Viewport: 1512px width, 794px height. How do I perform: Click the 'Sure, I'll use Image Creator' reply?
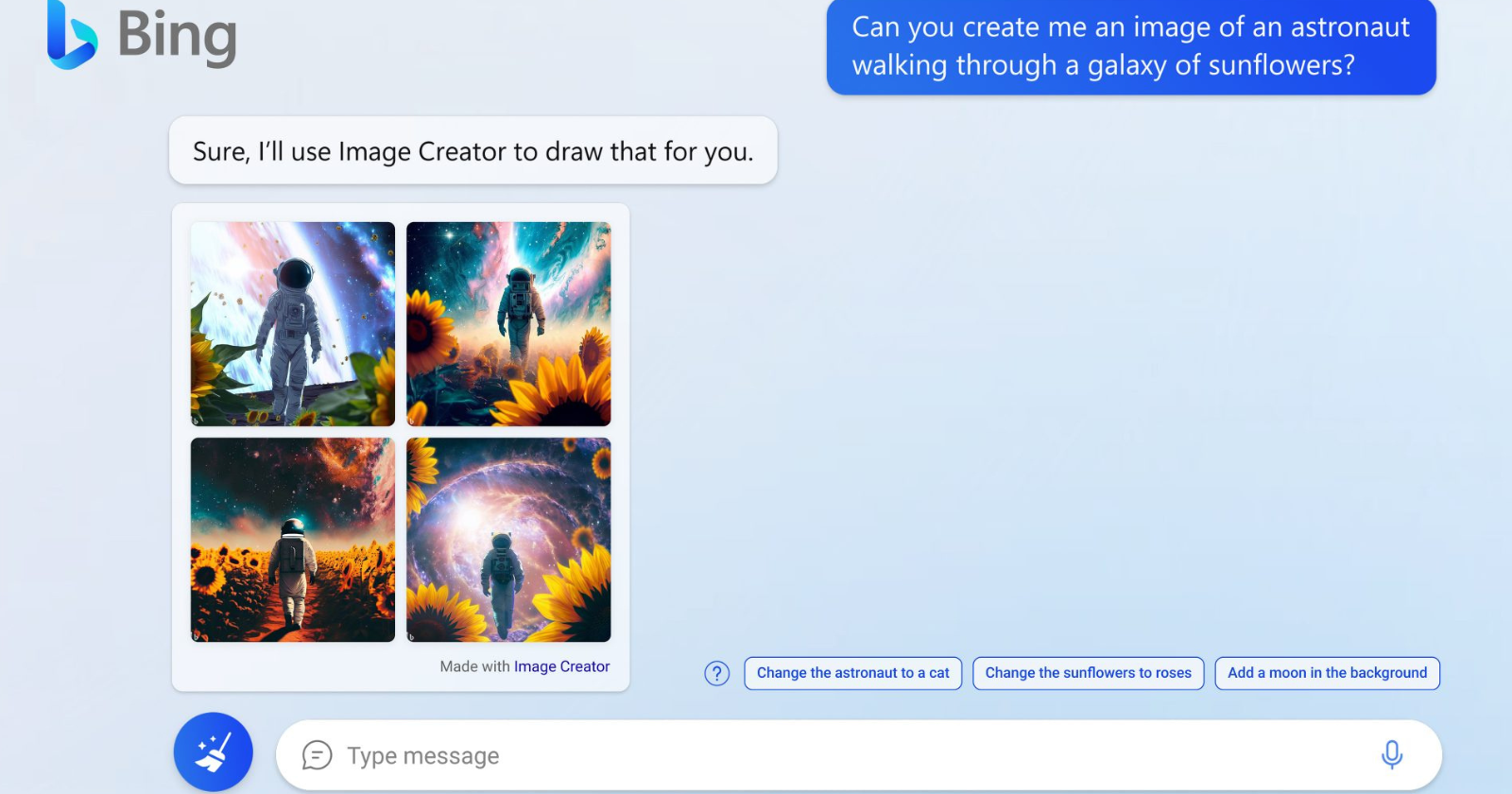pos(472,151)
